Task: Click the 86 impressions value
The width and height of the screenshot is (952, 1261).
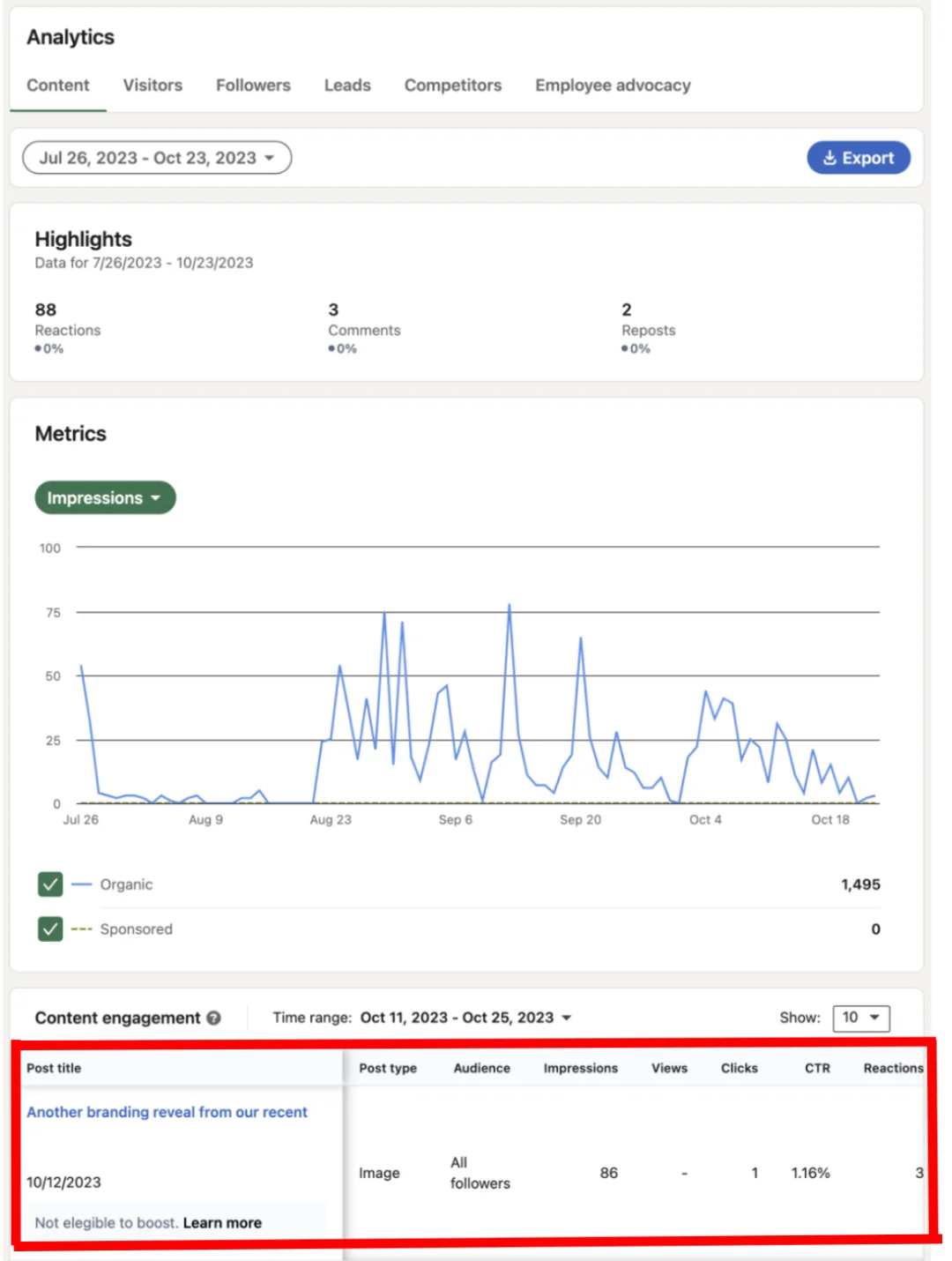Action: coord(608,1173)
